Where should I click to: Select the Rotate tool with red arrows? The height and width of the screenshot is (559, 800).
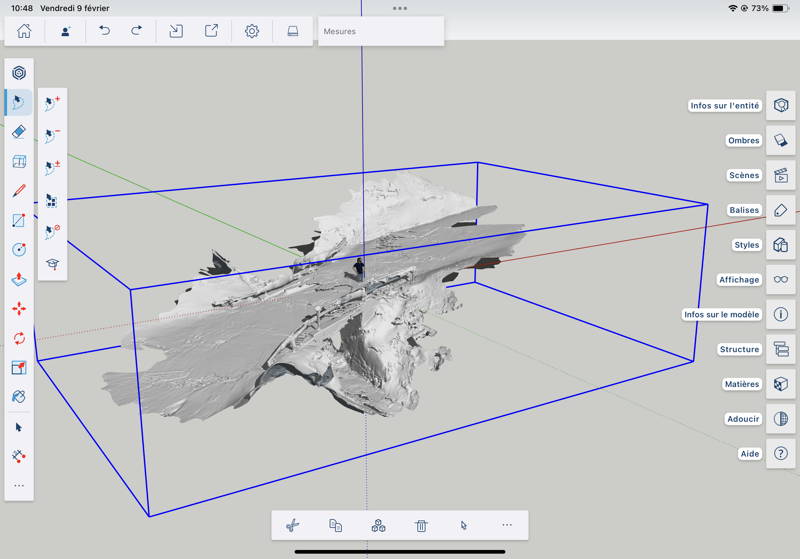pyautogui.click(x=19, y=338)
